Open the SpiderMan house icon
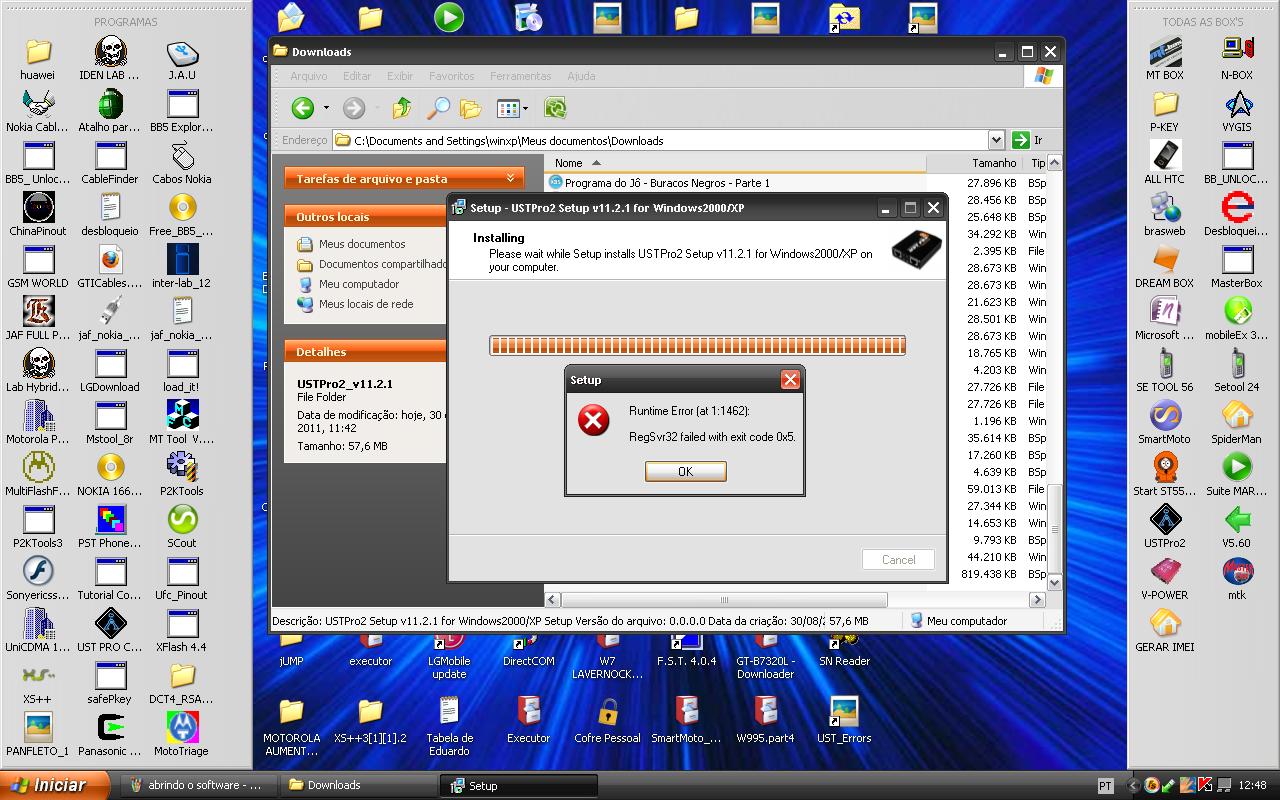 [x=1237, y=424]
